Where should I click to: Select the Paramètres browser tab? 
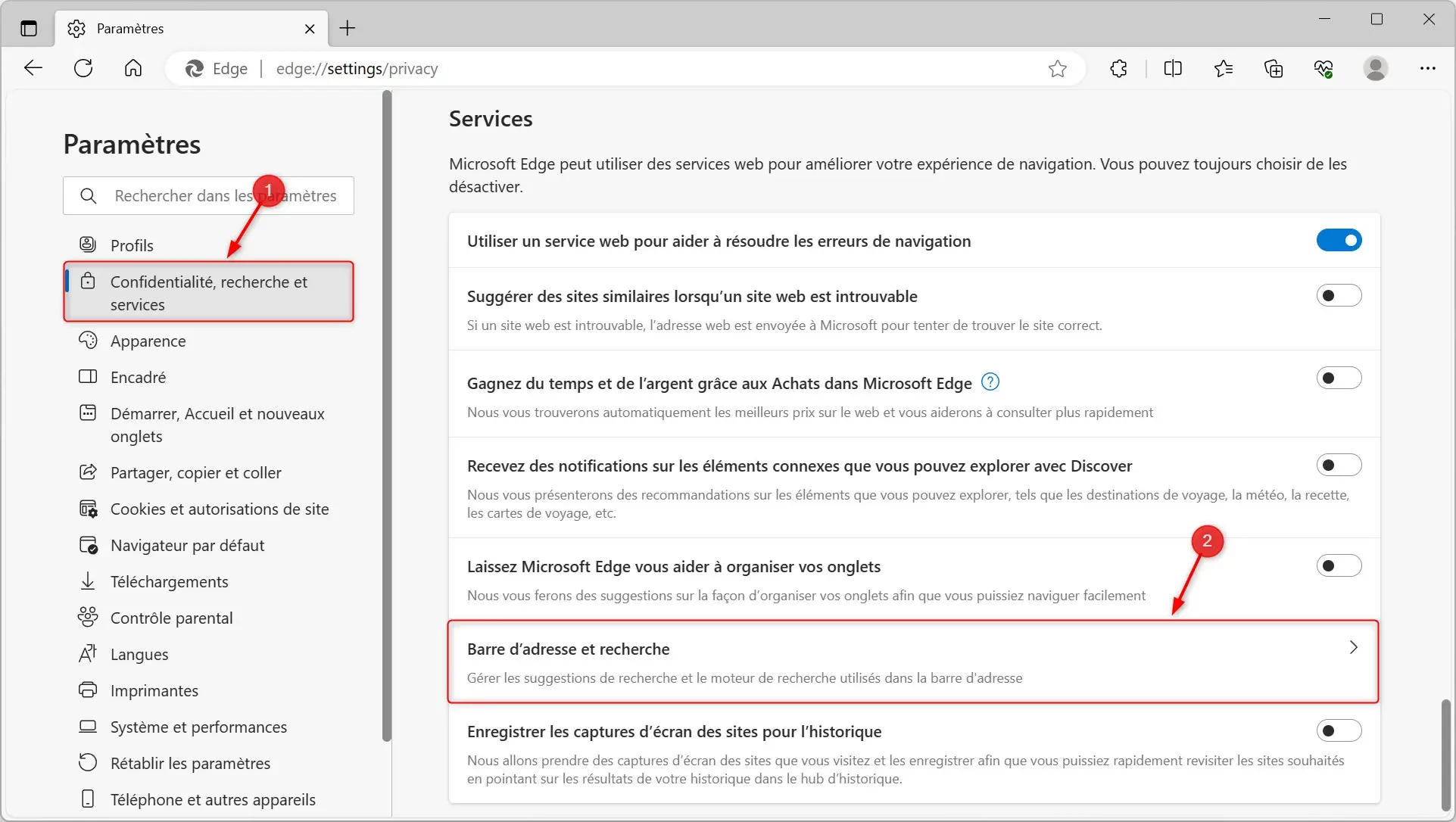point(192,29)
